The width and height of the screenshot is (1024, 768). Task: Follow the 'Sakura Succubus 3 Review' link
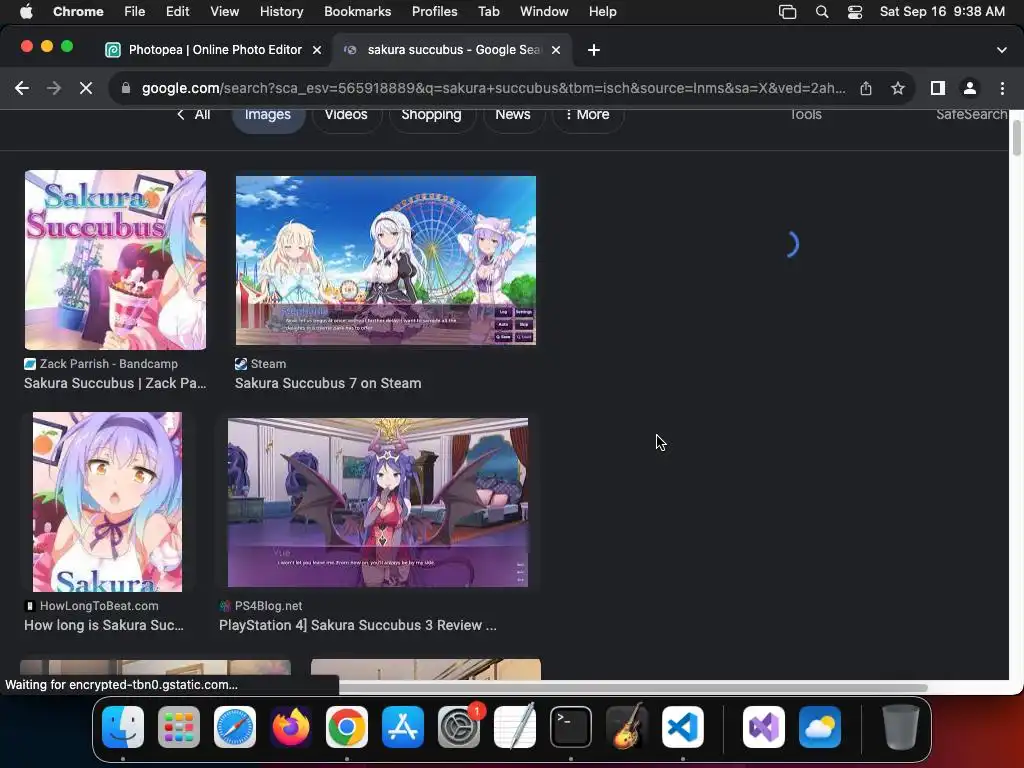pyautogui.click(x=358, y=625)
